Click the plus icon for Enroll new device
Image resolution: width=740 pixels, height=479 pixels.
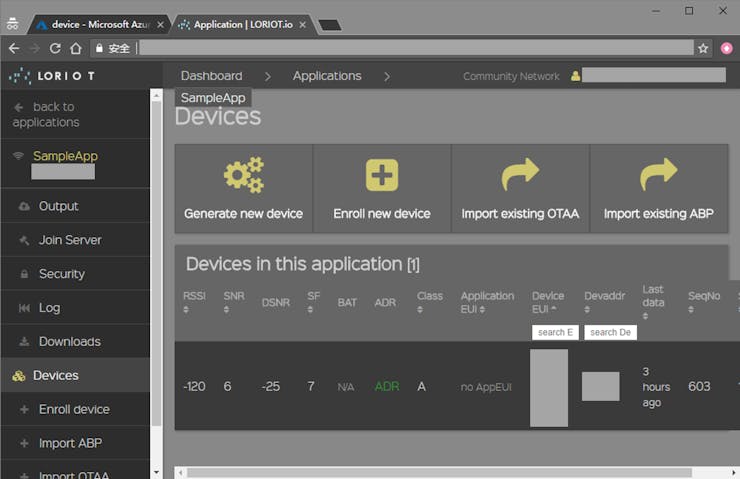(x=382, y=175)
